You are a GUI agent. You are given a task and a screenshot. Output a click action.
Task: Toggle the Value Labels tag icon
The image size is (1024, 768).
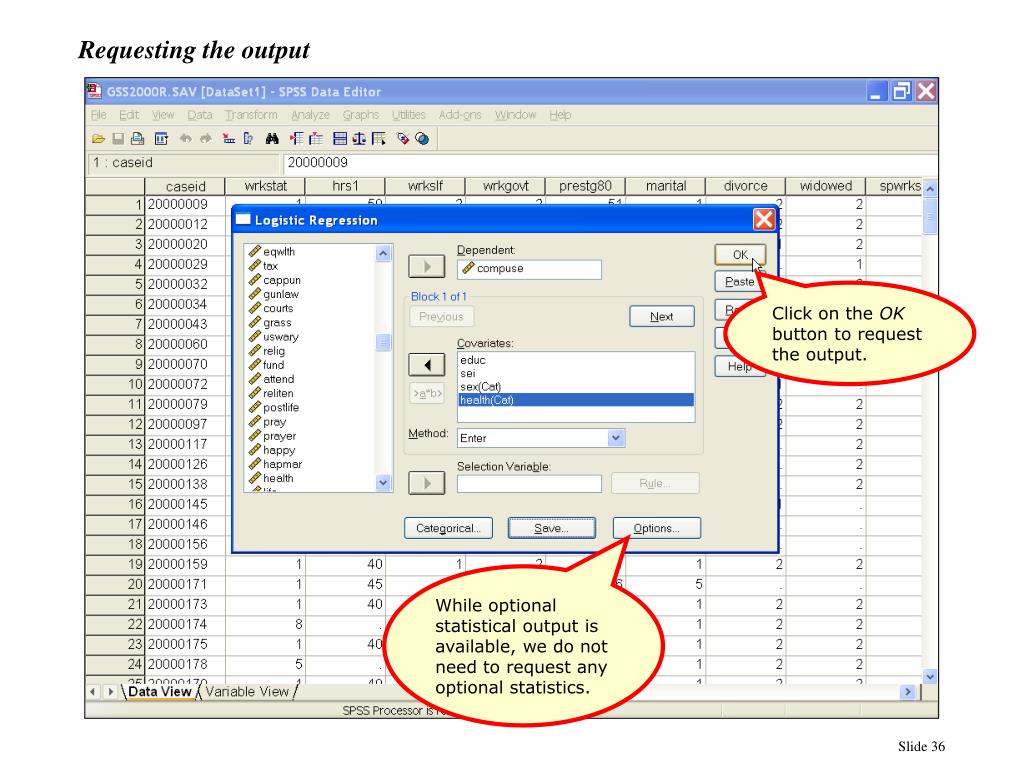[403, 138]
